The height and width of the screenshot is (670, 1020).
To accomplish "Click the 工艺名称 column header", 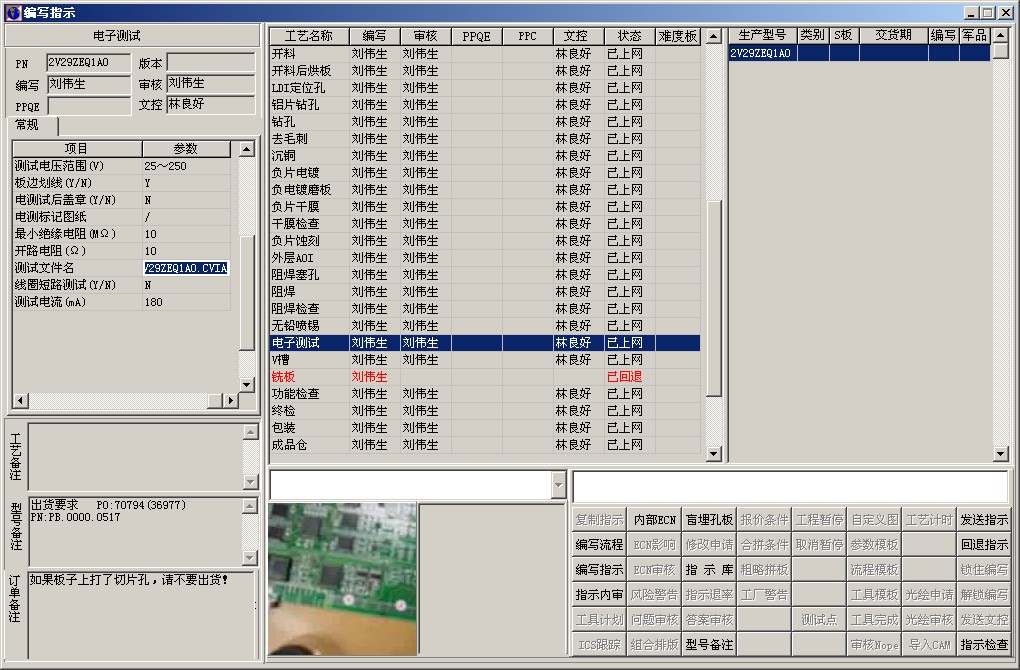I will point(309,36).
